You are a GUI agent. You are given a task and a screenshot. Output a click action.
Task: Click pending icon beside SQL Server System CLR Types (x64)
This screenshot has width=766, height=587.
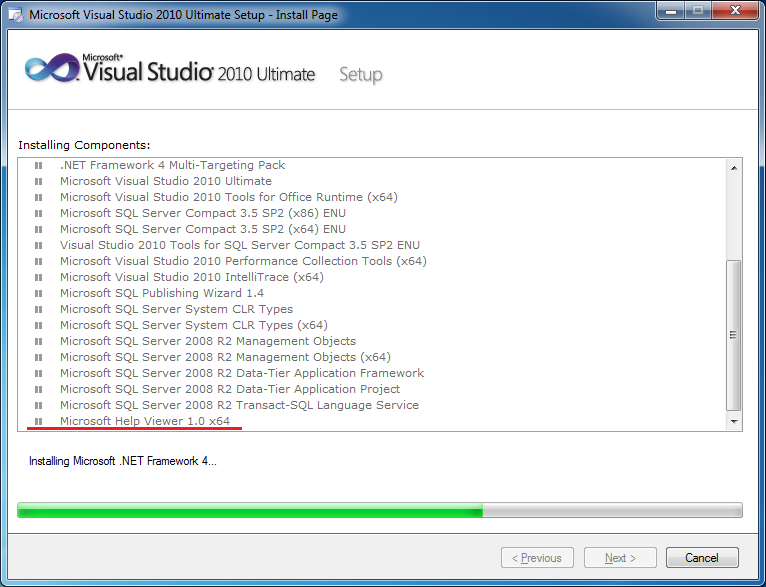(x=39, y=325)
